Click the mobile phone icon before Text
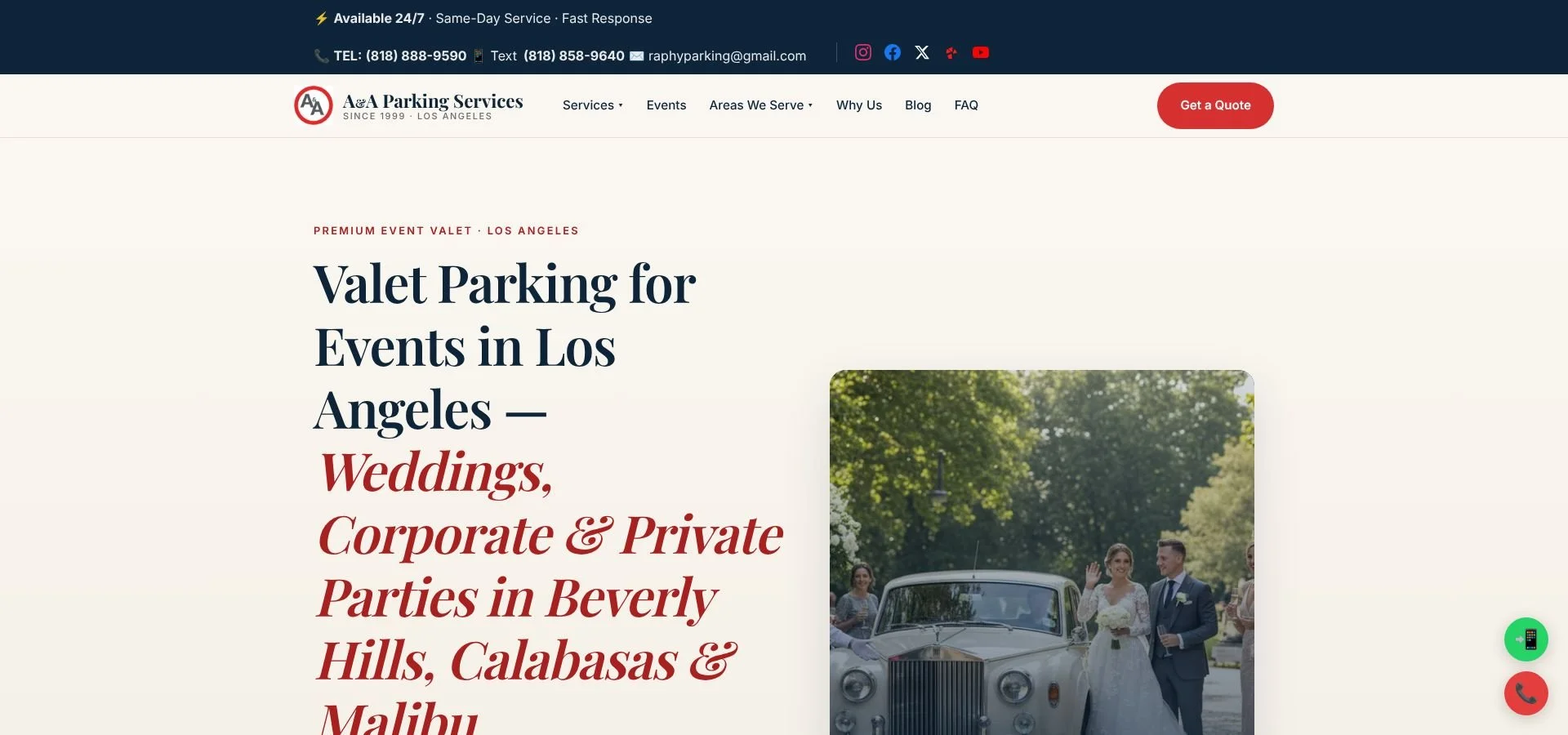 [479, 56]
